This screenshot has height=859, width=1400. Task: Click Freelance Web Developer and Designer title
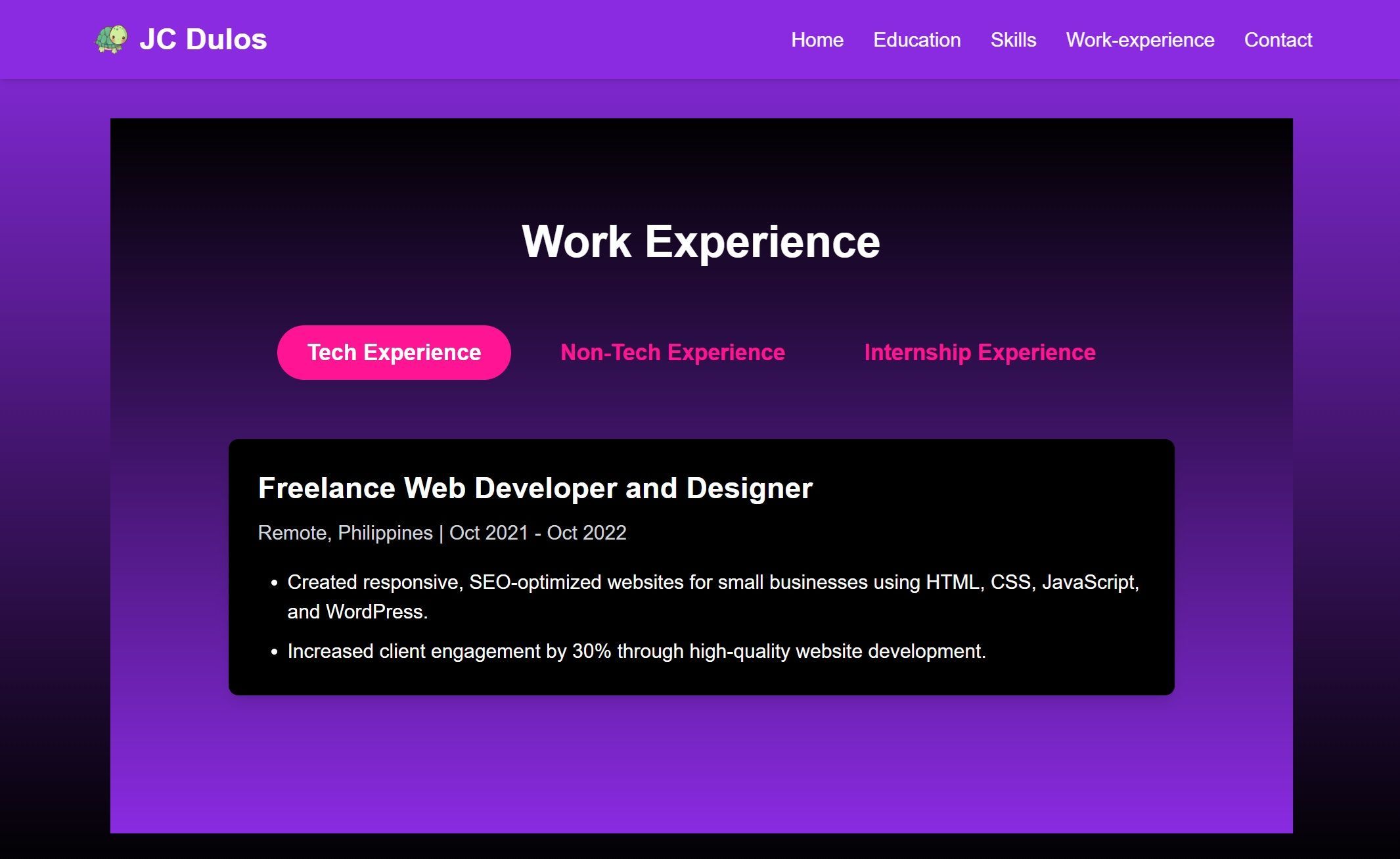tap(535, 488)
